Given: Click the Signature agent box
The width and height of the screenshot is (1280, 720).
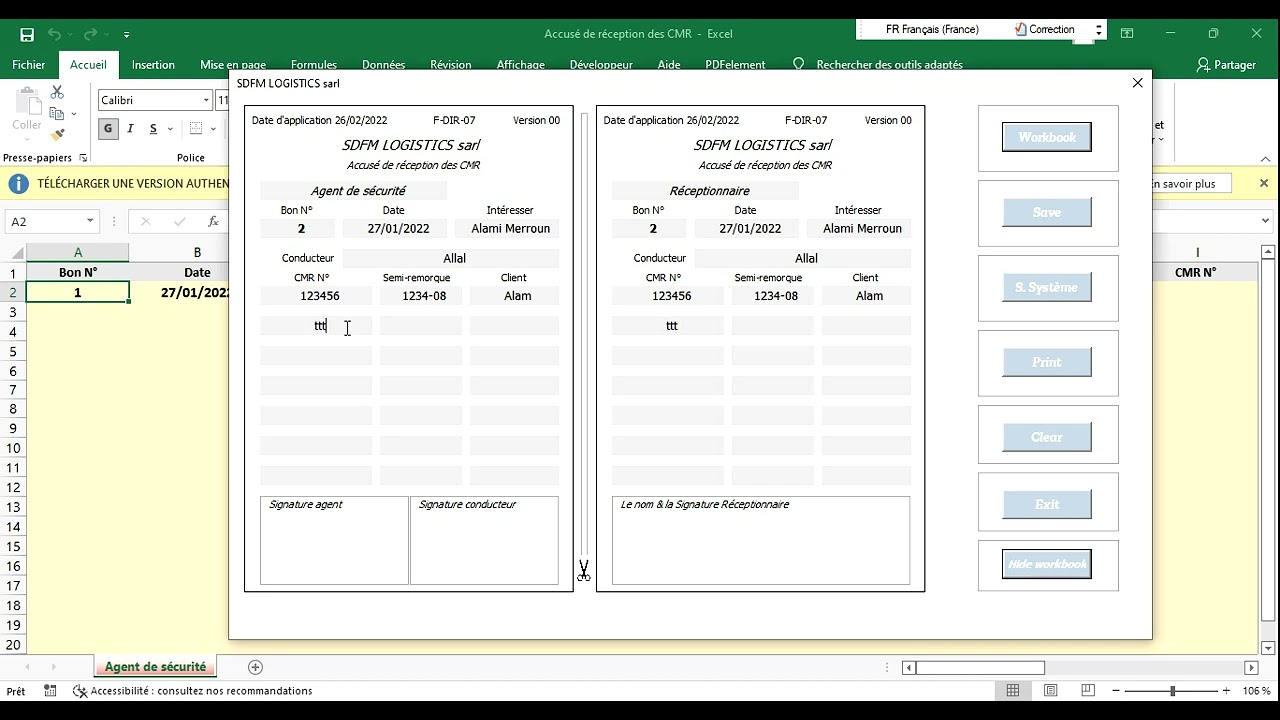Looking at the screenshot, I should pyautogui.click(x=334, y=540).
